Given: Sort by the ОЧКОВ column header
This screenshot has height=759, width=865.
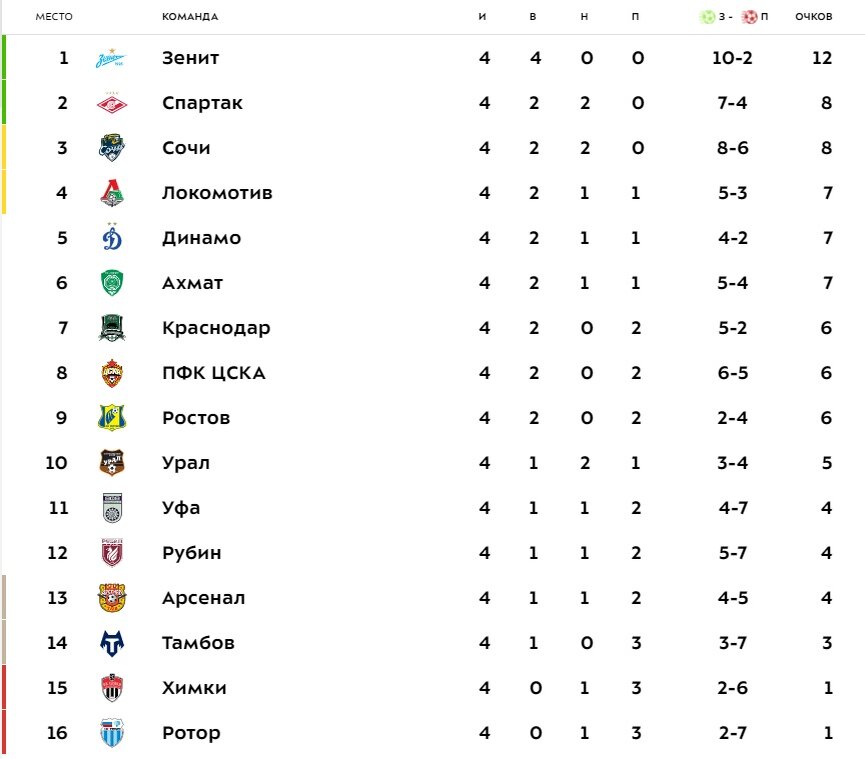Looking at the screenshot, I should [813, 17].
